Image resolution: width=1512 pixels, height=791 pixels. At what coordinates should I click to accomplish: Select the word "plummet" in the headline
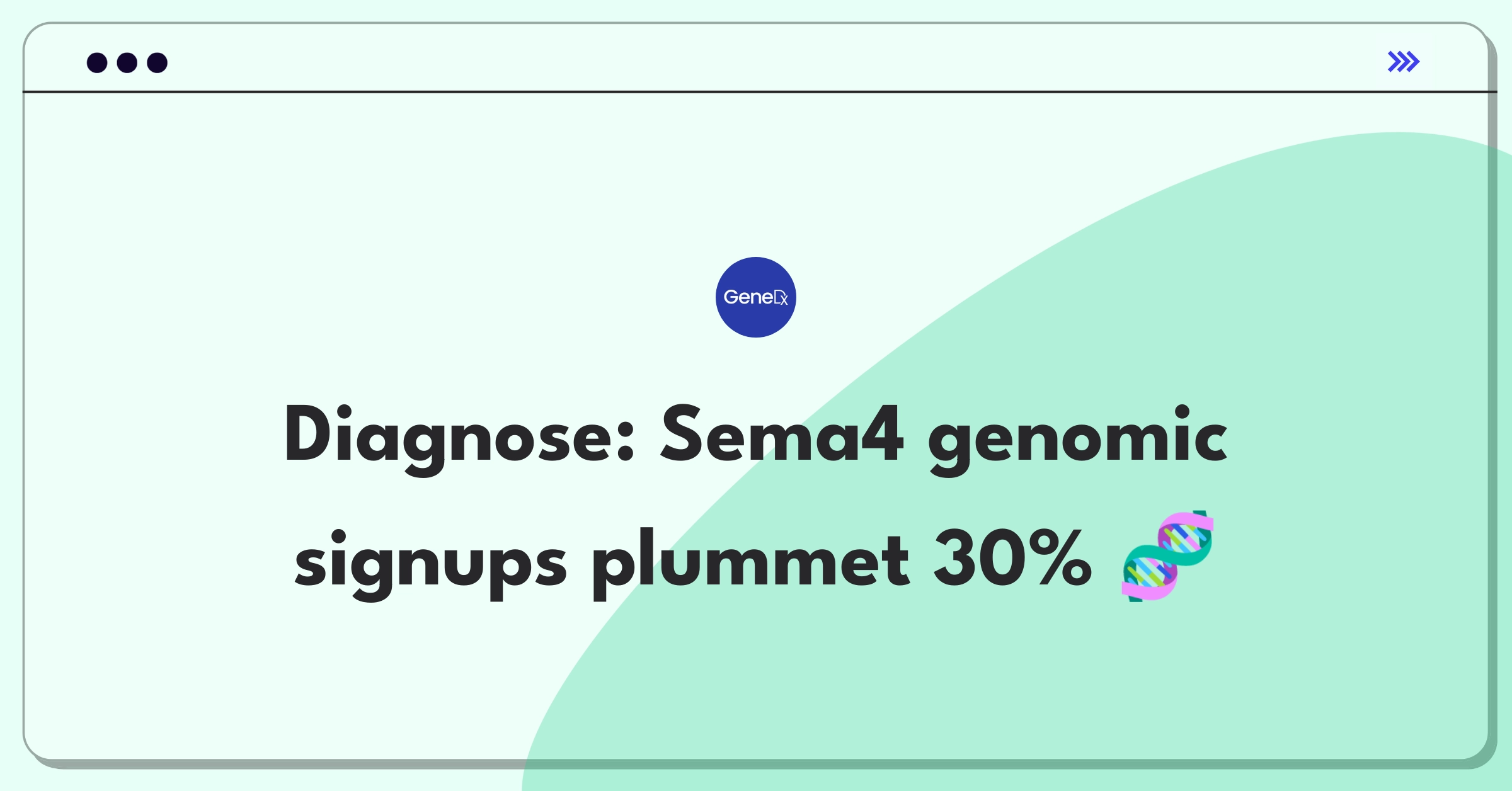click(750, 562)
